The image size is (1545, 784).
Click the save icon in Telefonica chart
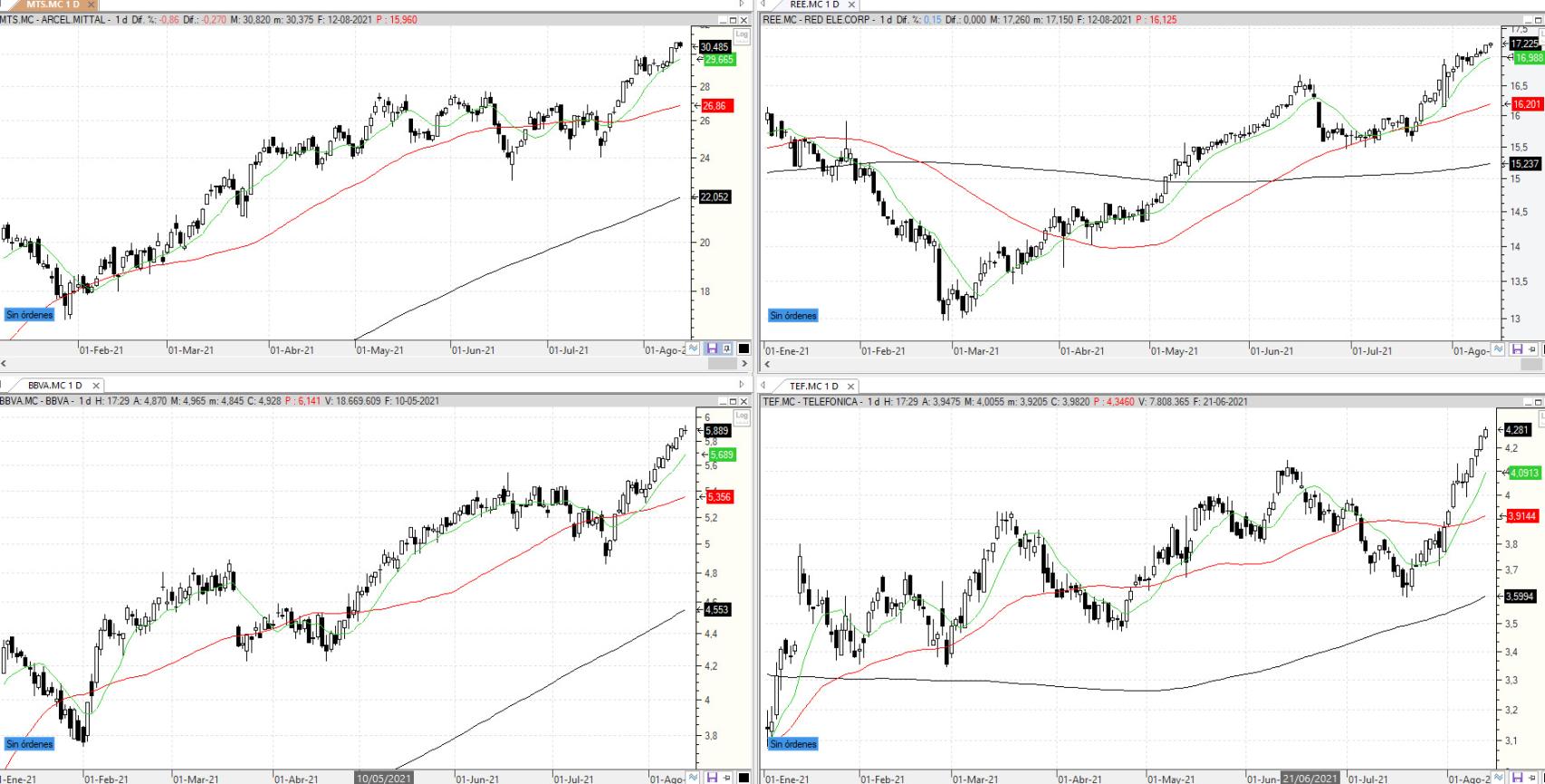(x=1518, y=778)
